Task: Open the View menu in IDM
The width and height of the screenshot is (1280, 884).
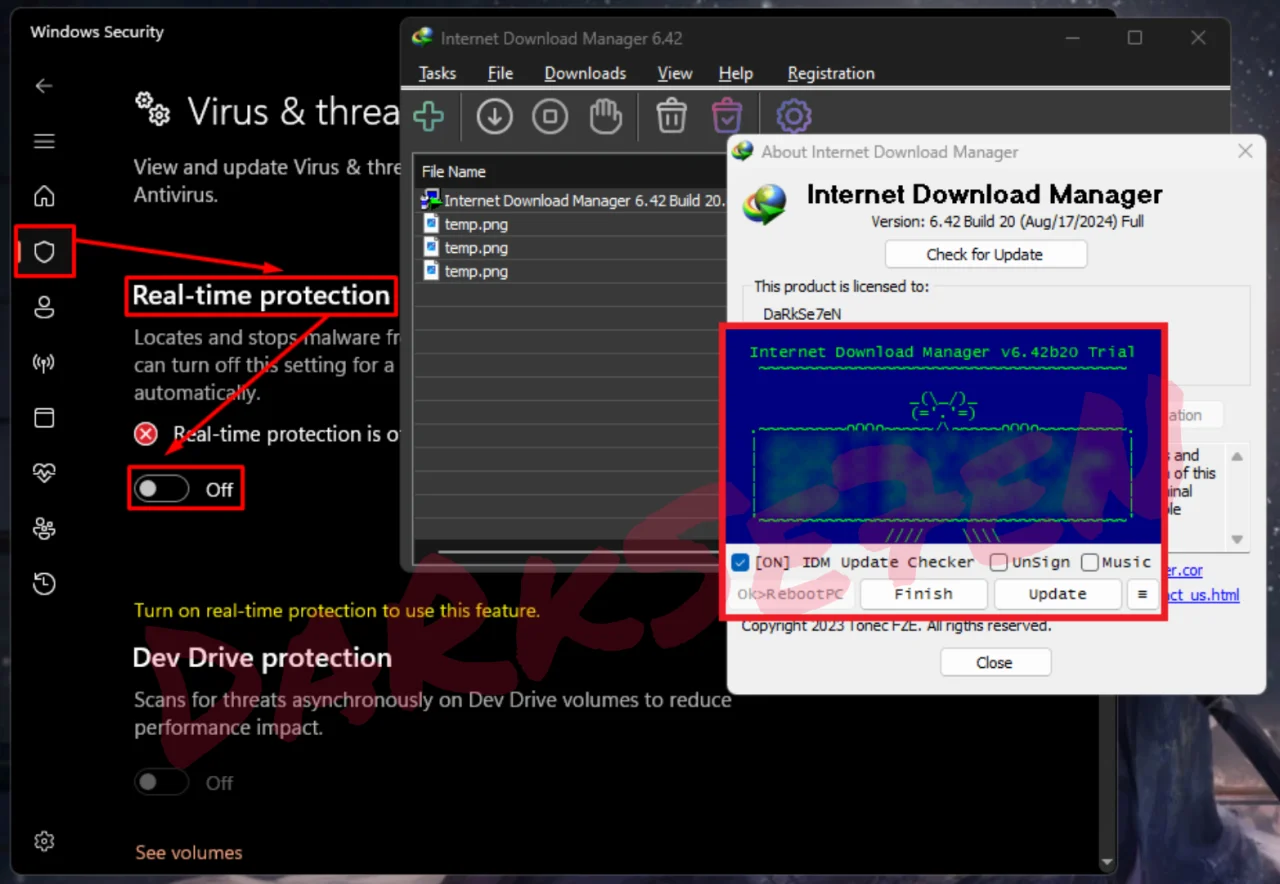Action: pyautogui.click(x=675, y=73)
